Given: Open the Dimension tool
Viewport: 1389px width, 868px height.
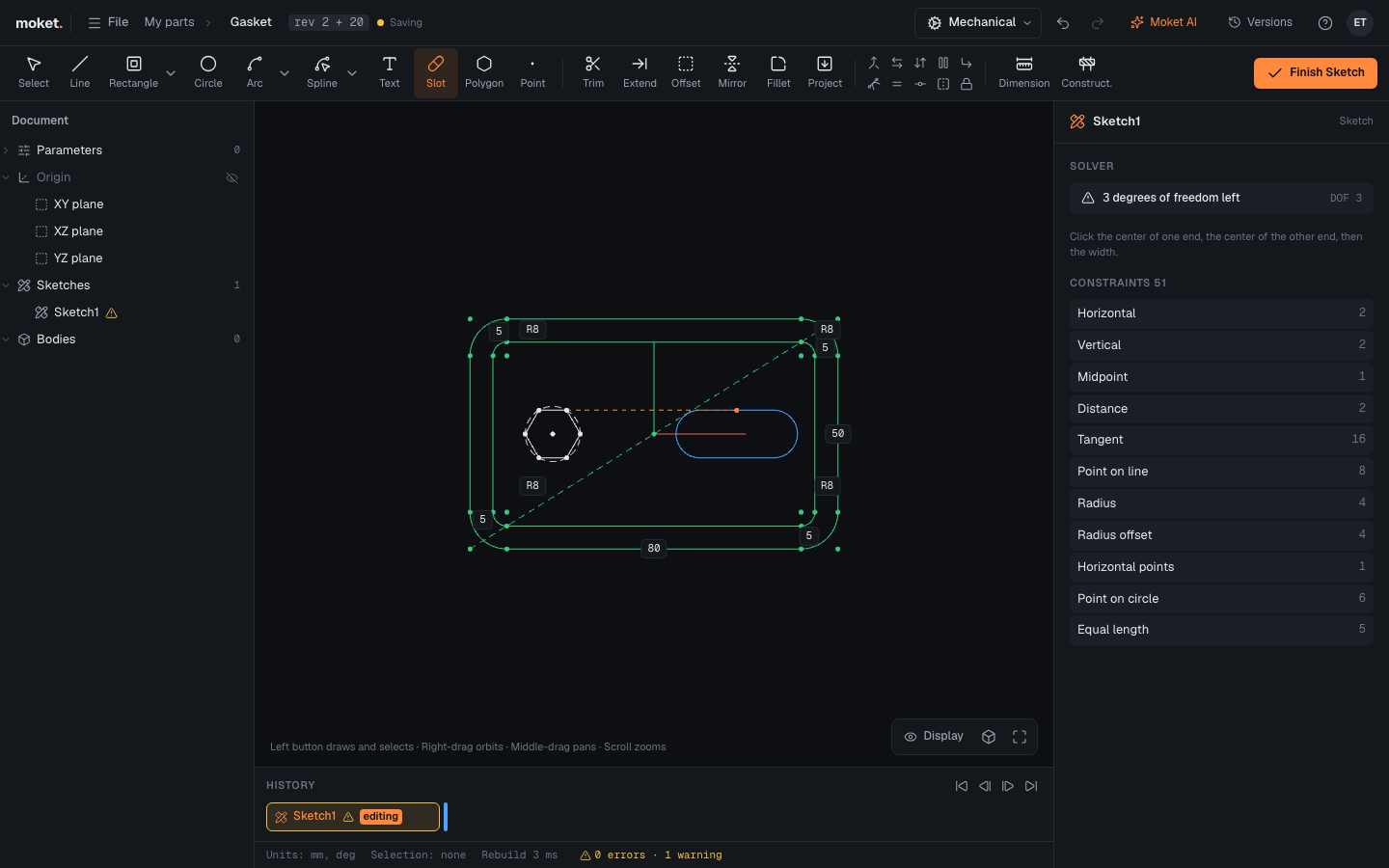Looking at the screenshot, I should pyautogui.click(x=1024, y=72).
